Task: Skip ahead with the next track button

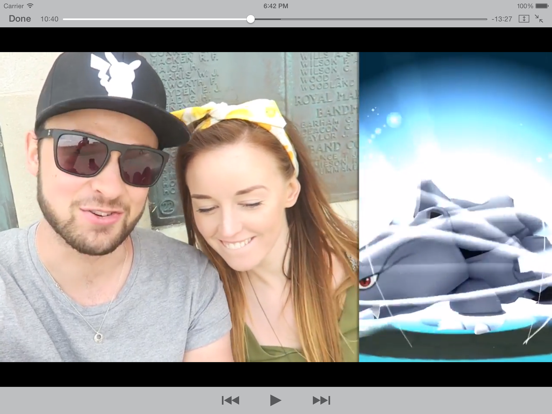Action: [321, 400]
